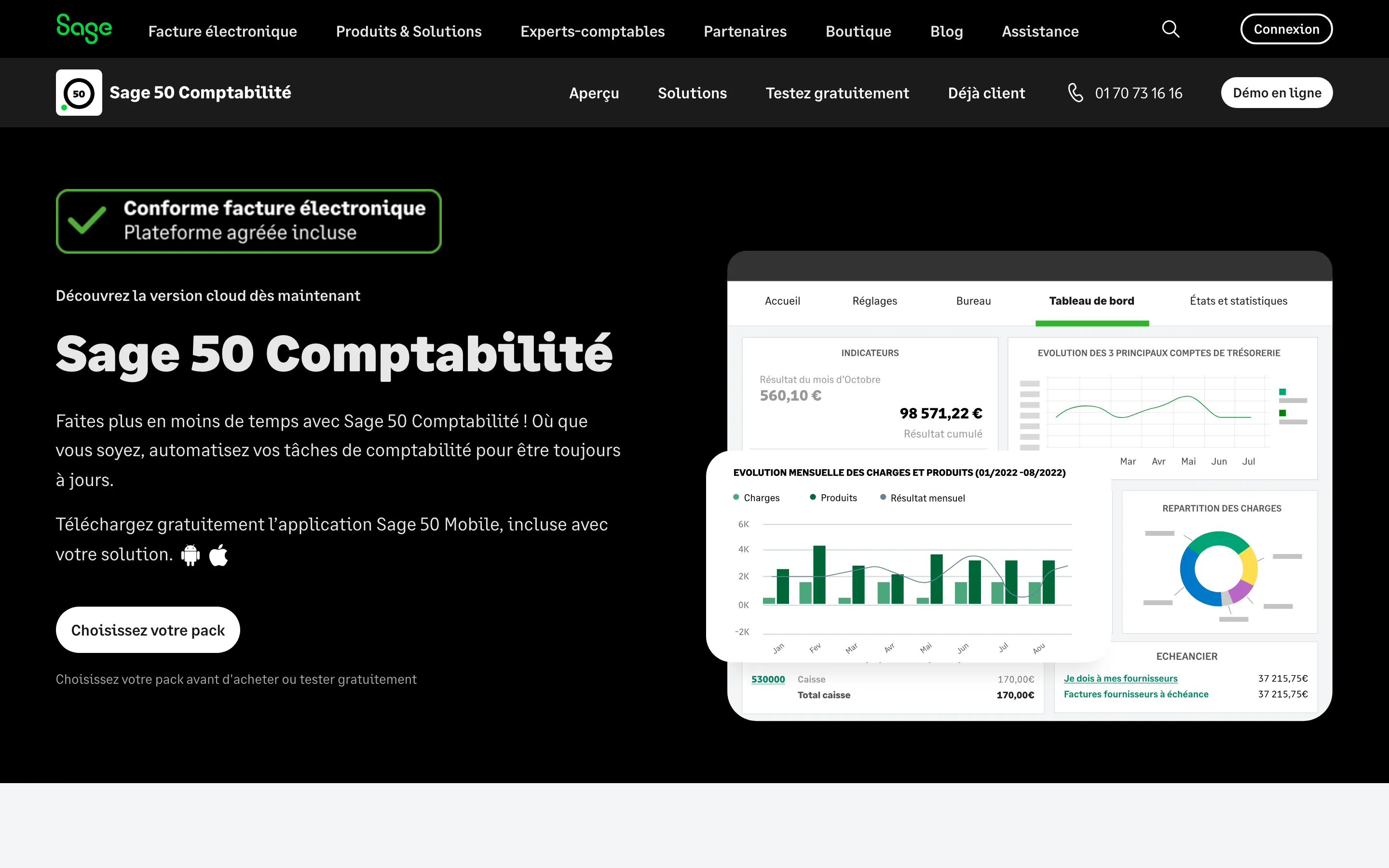The image size is (1389, 868).
Task: Click Factures fournisseurs à échéance text
Action: [1136, 694]
